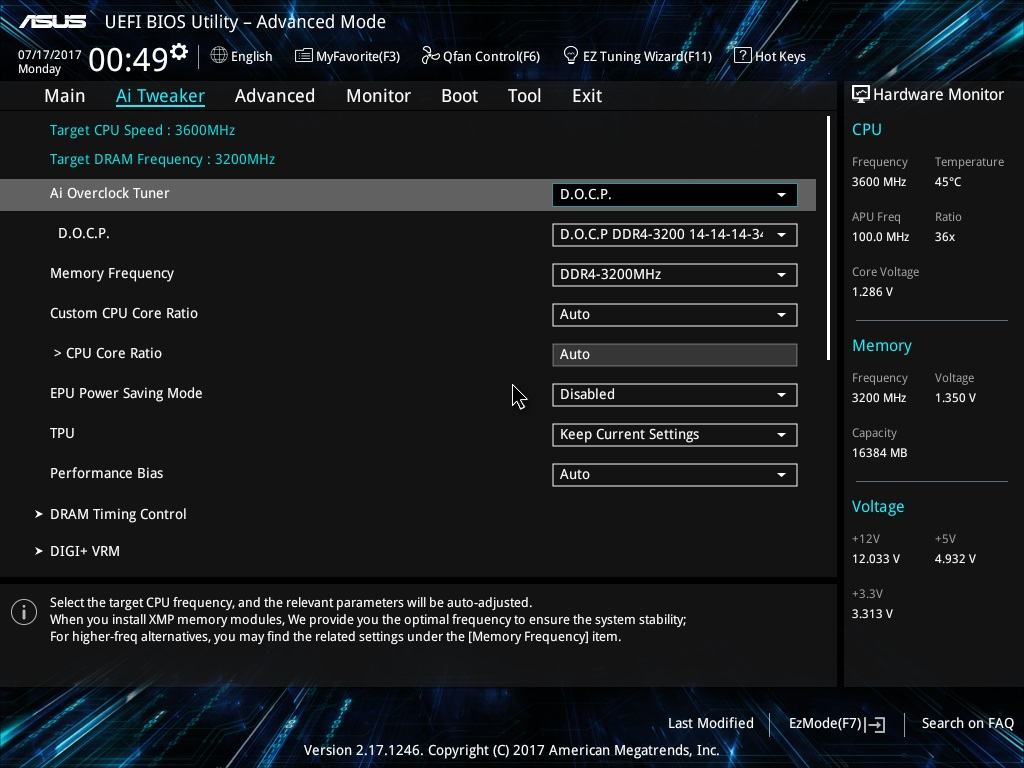Screen dimensions: 1024x768
Task: Click the Ai Overclock Tuner label
Action: (x=110, y=193)
